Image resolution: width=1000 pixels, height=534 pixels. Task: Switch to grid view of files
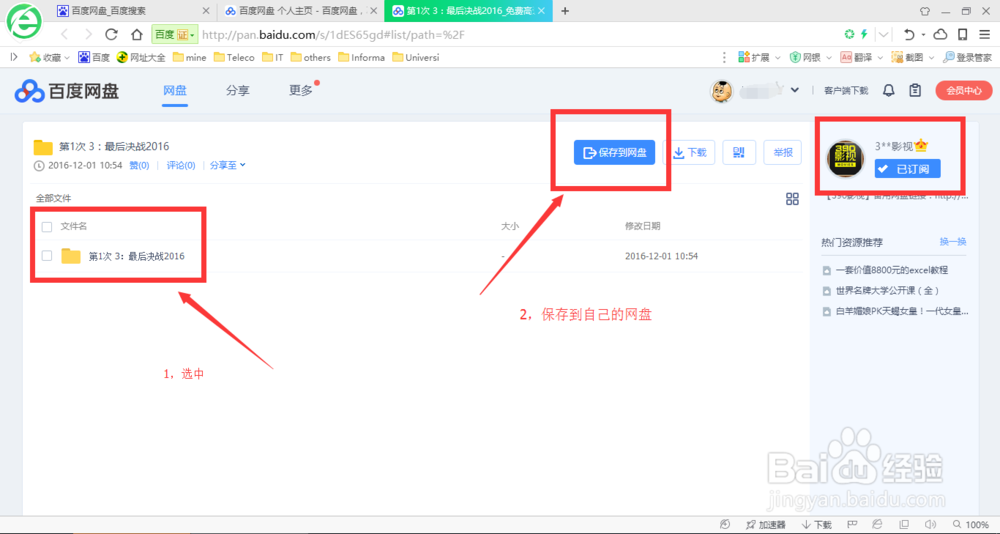pos(792,199)
